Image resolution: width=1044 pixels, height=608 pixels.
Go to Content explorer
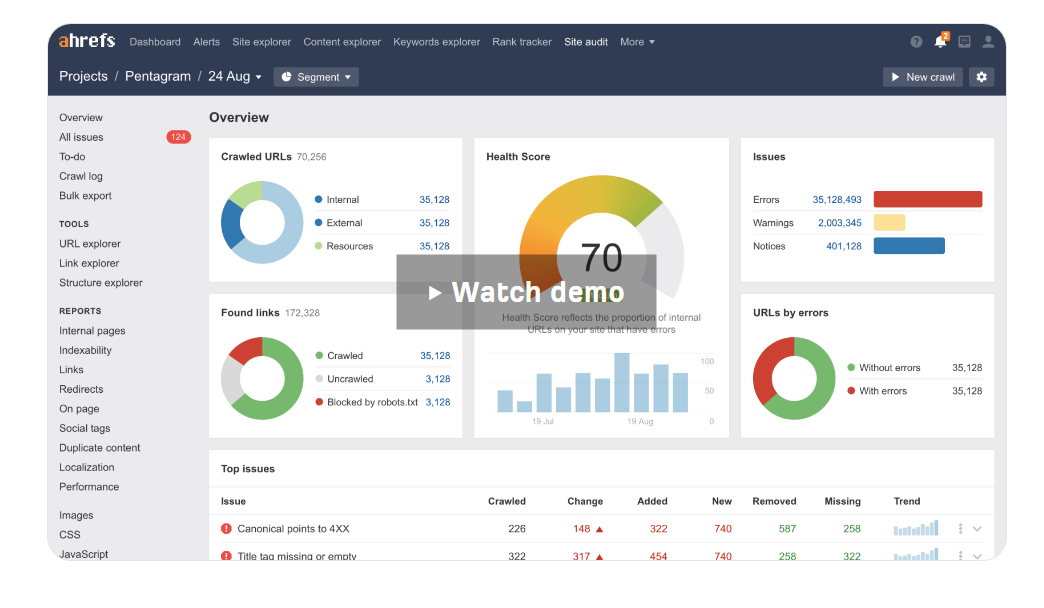coord(342,42)
